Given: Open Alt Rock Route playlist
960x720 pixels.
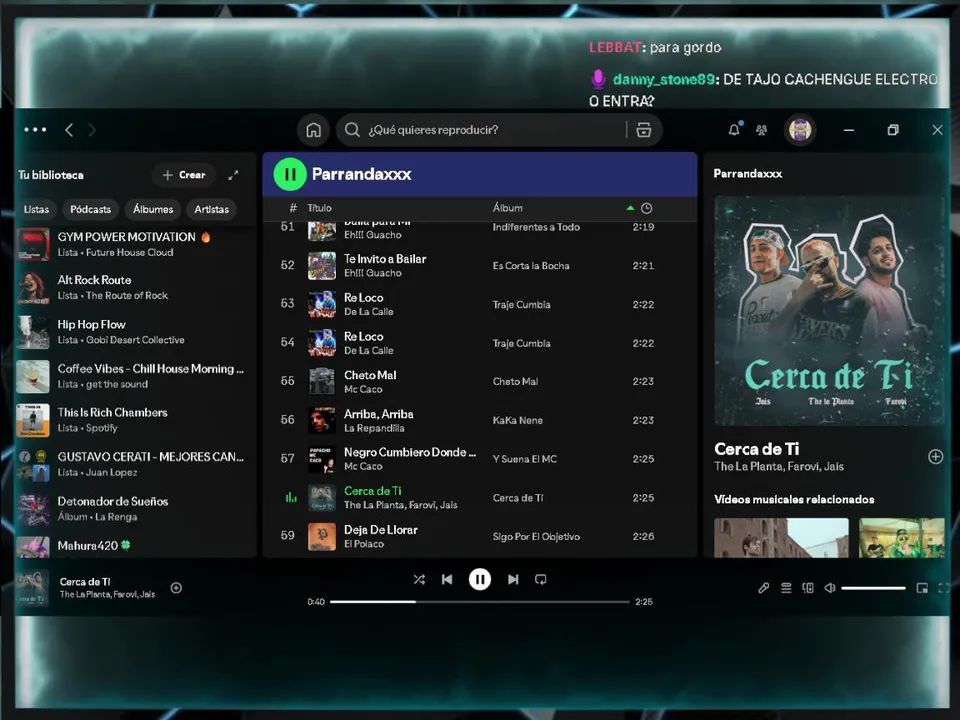Looking at the screenshot, I should (x=135, y=287).
